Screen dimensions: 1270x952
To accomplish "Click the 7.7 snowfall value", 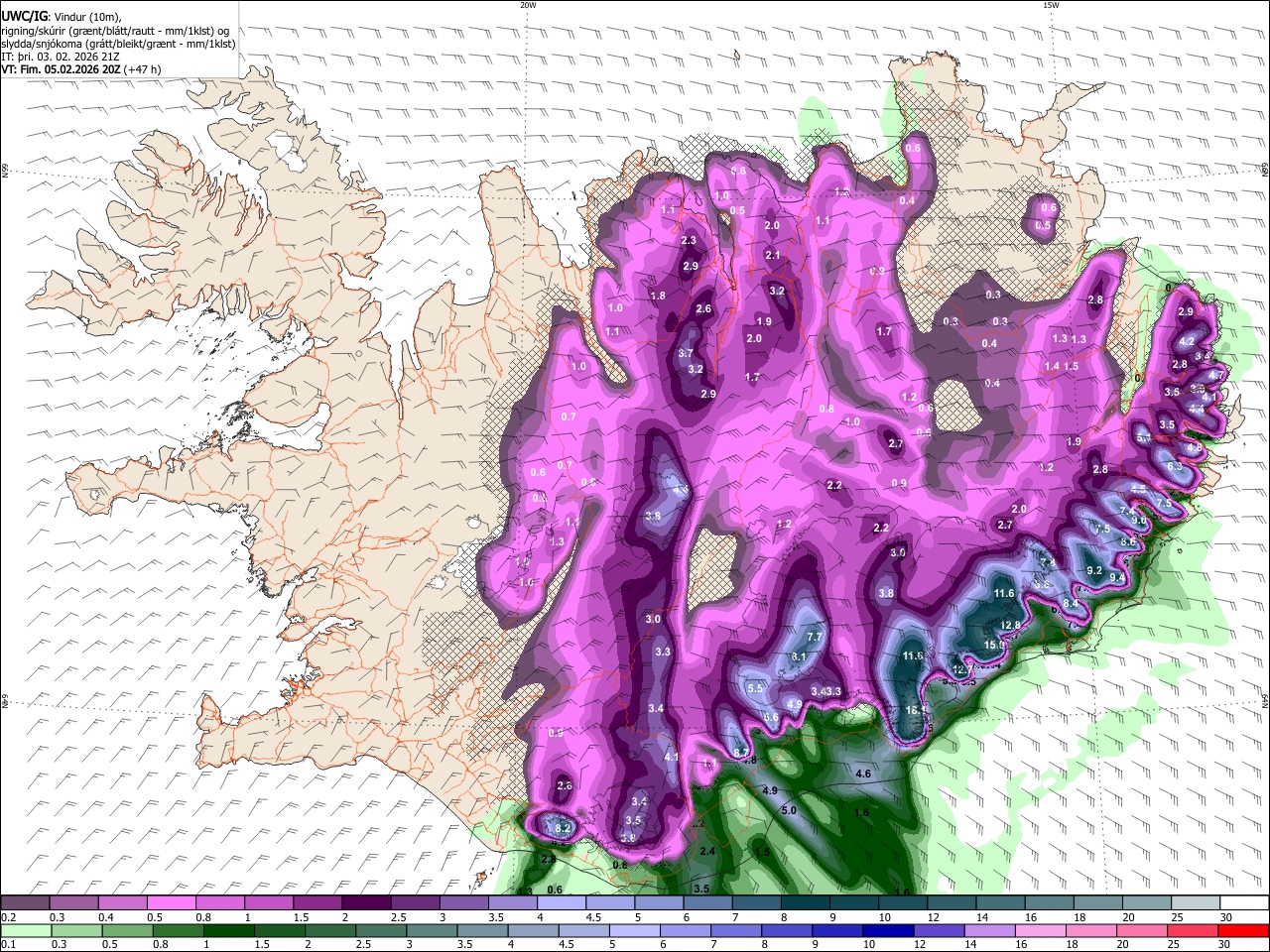I will click(x=816, y=637).
